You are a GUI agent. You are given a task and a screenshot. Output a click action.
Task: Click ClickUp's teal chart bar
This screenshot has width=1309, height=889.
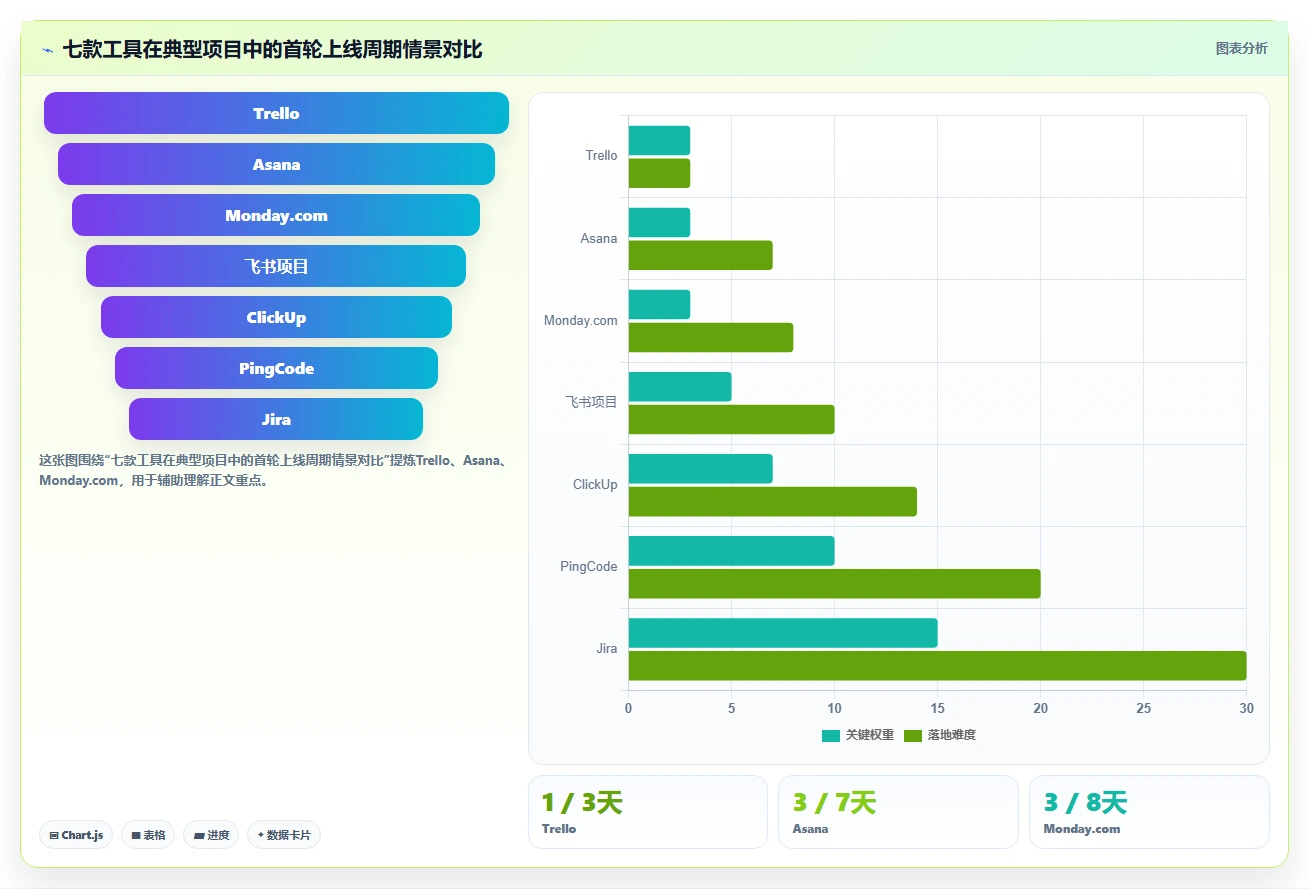[x=700, y=469]
